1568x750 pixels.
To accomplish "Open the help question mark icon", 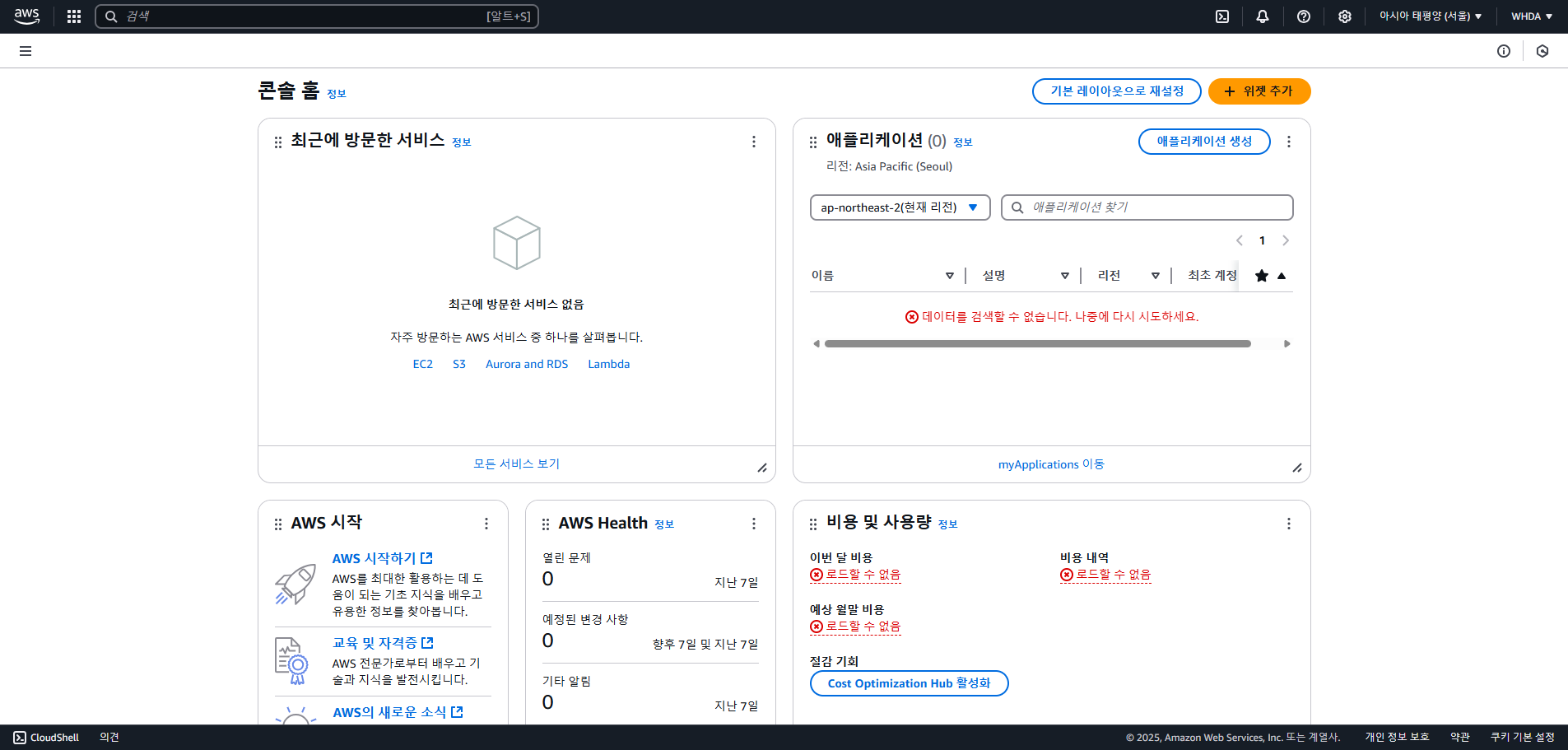I will coord(1304,16).
